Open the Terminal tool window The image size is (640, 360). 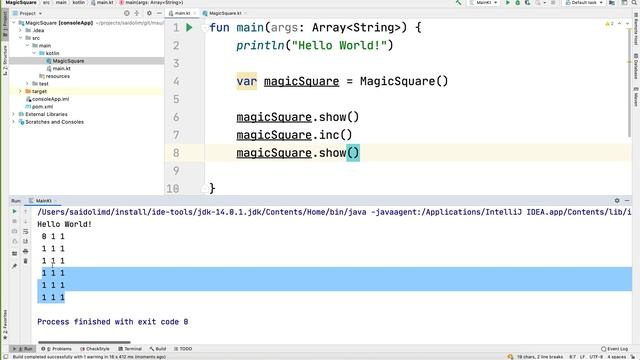coord(130,349)
